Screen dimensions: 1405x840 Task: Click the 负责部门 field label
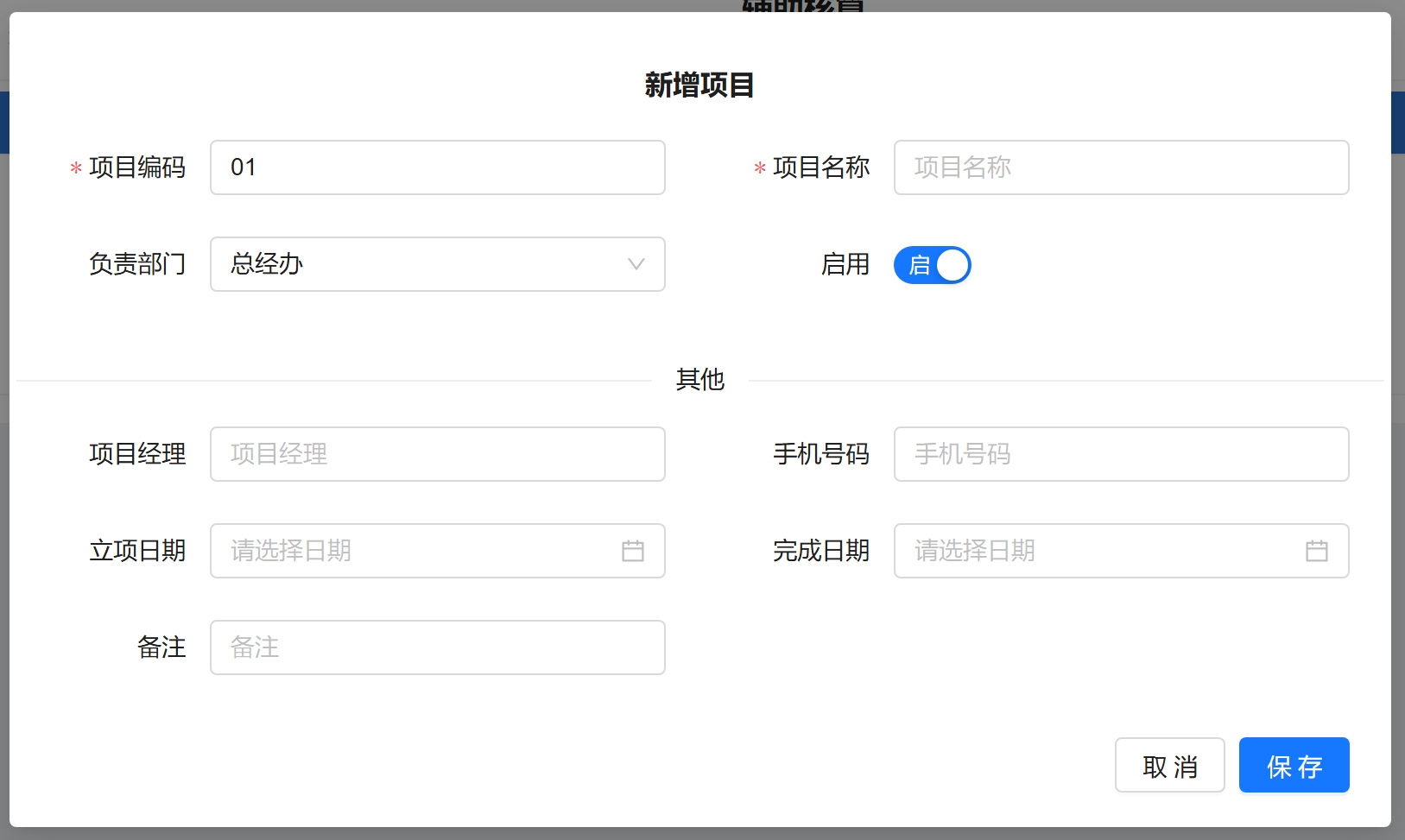point(137,264)
